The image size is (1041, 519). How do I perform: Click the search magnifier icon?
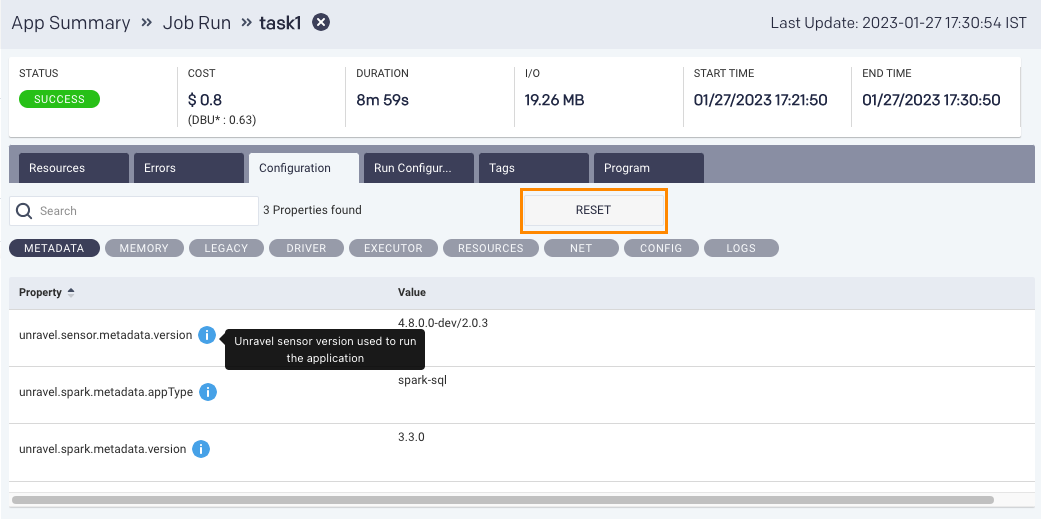[x=25, y=211]
